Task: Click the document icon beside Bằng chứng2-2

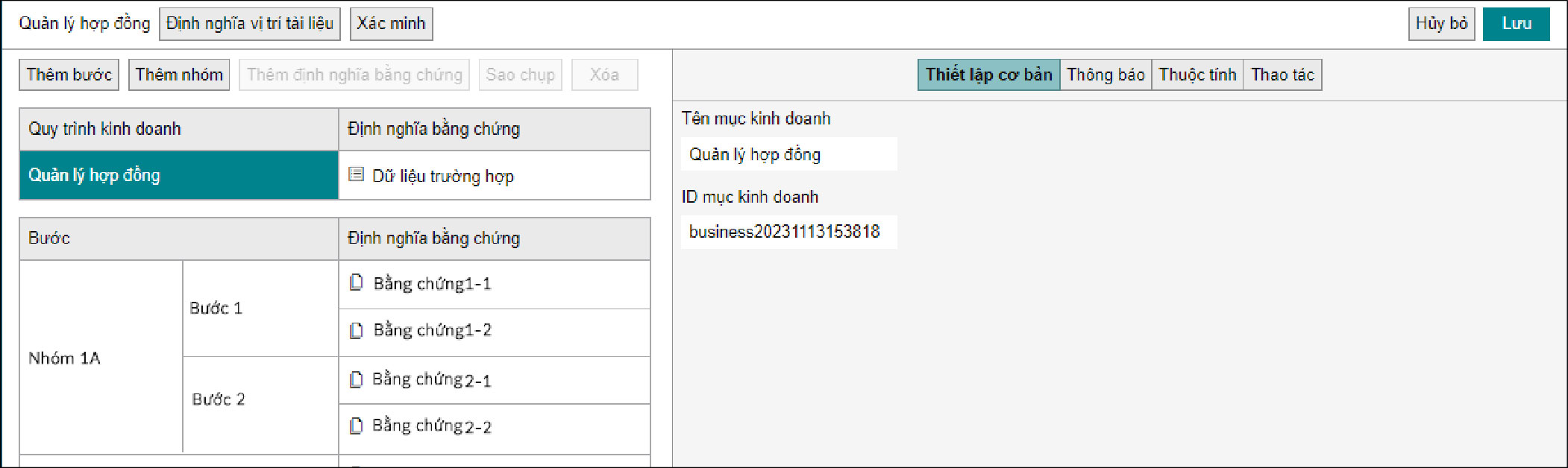Action: click(x=357, y=426)
